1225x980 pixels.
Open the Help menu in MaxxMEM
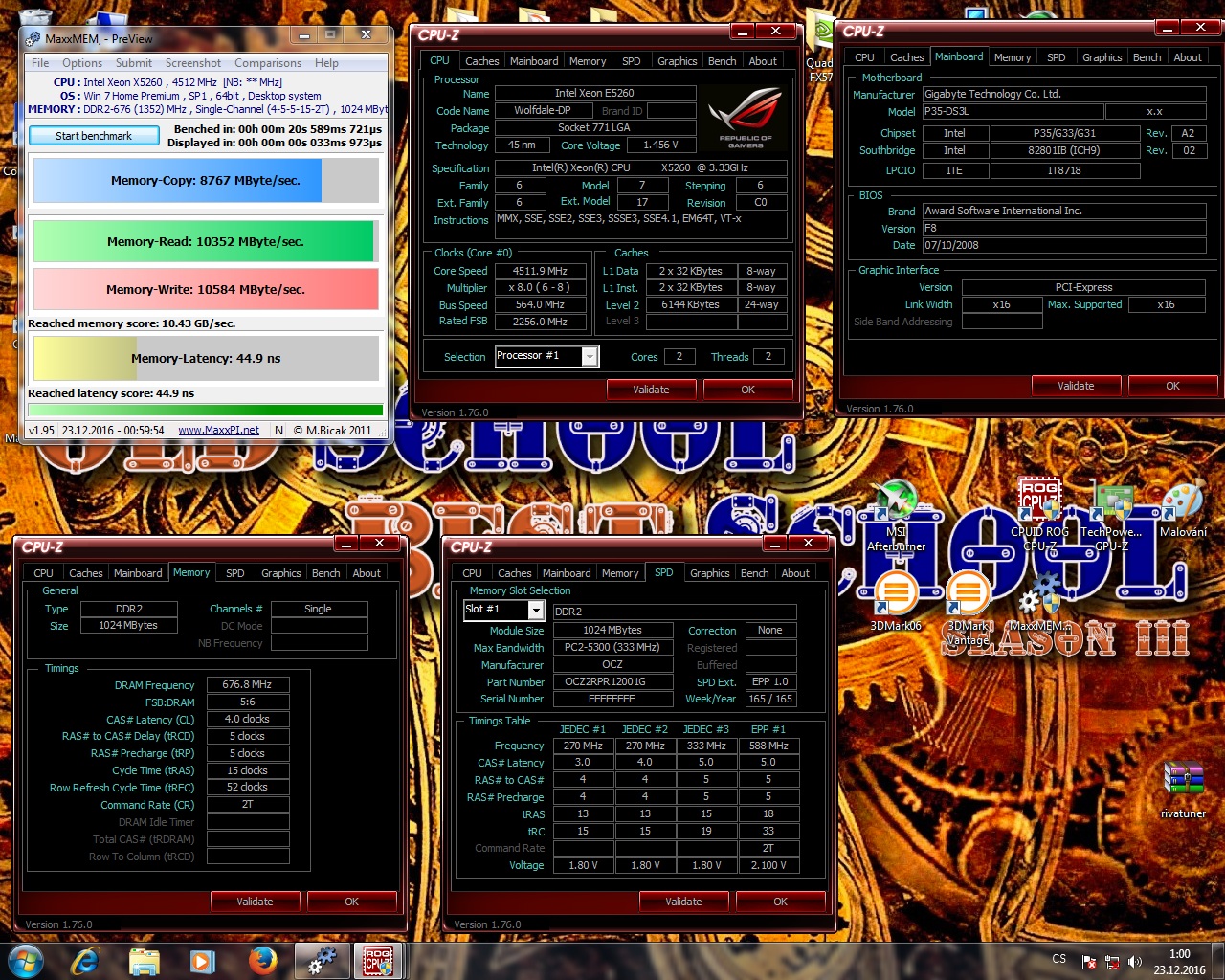pos(326,63)
